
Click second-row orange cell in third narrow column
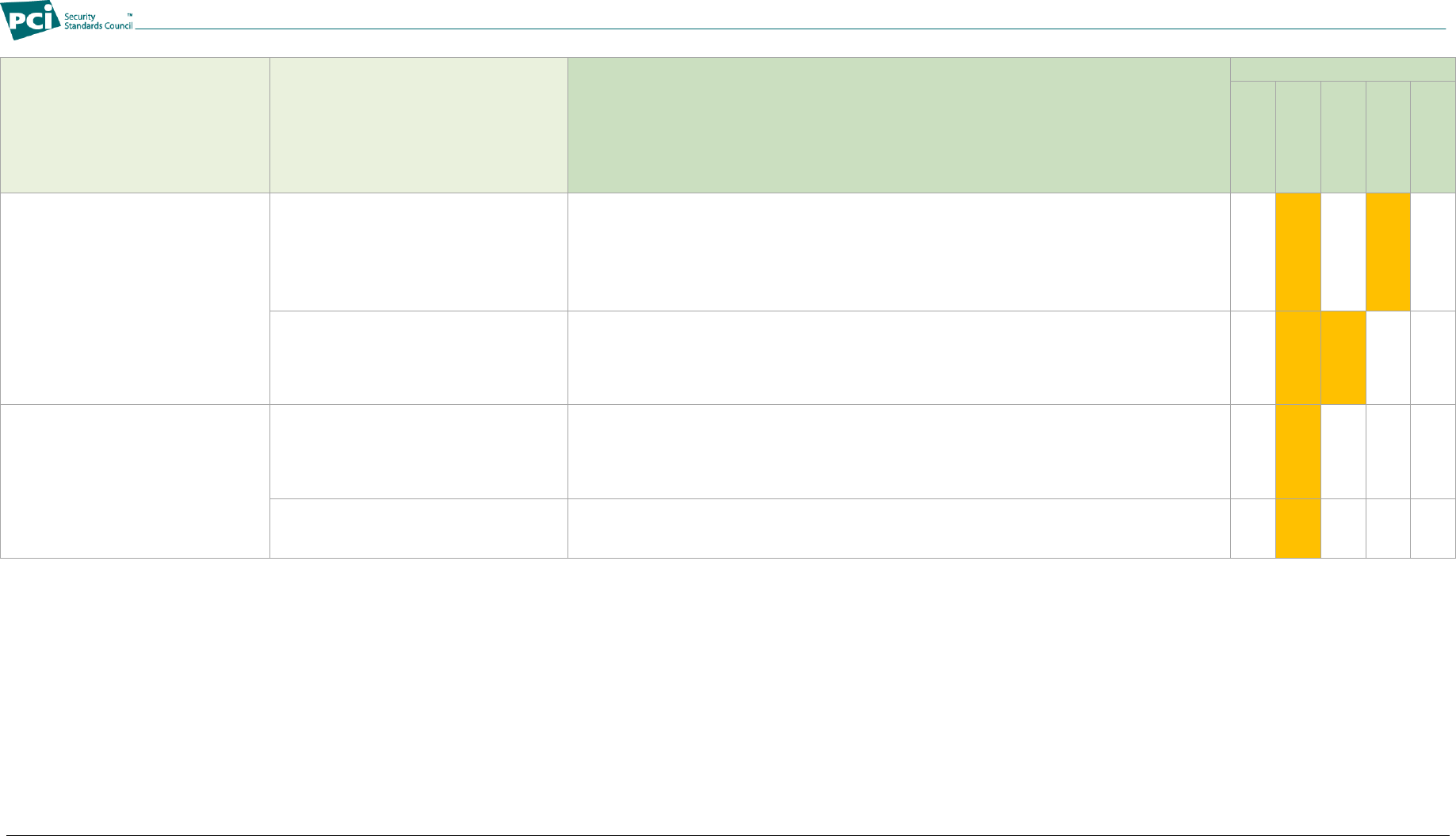[1343, 358]
